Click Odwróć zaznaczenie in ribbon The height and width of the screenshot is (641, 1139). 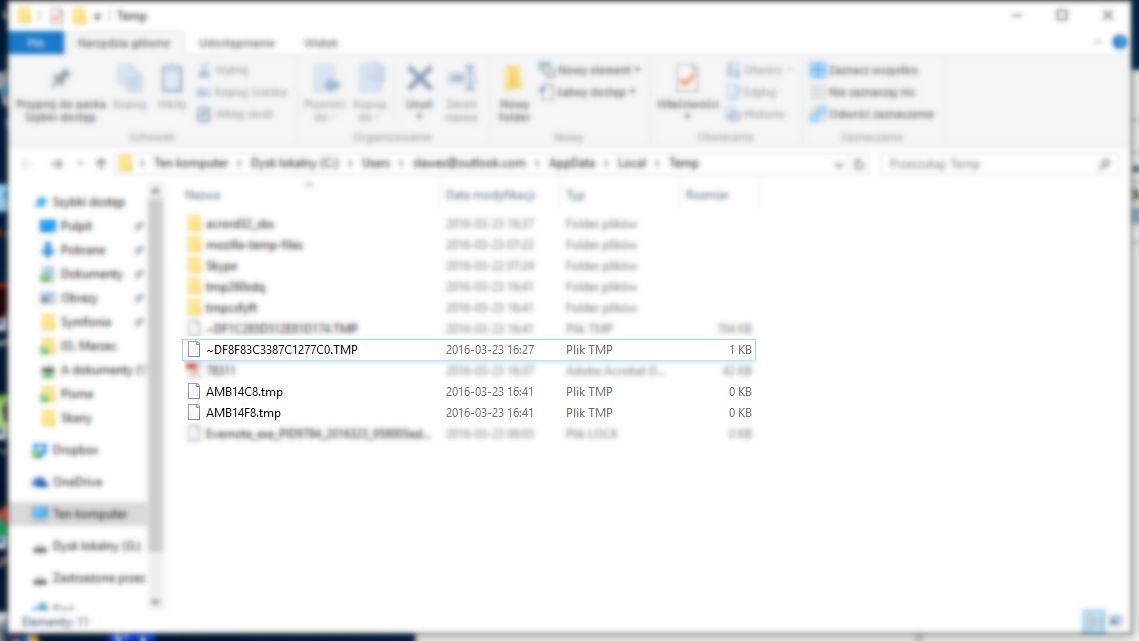click(872, 114)
